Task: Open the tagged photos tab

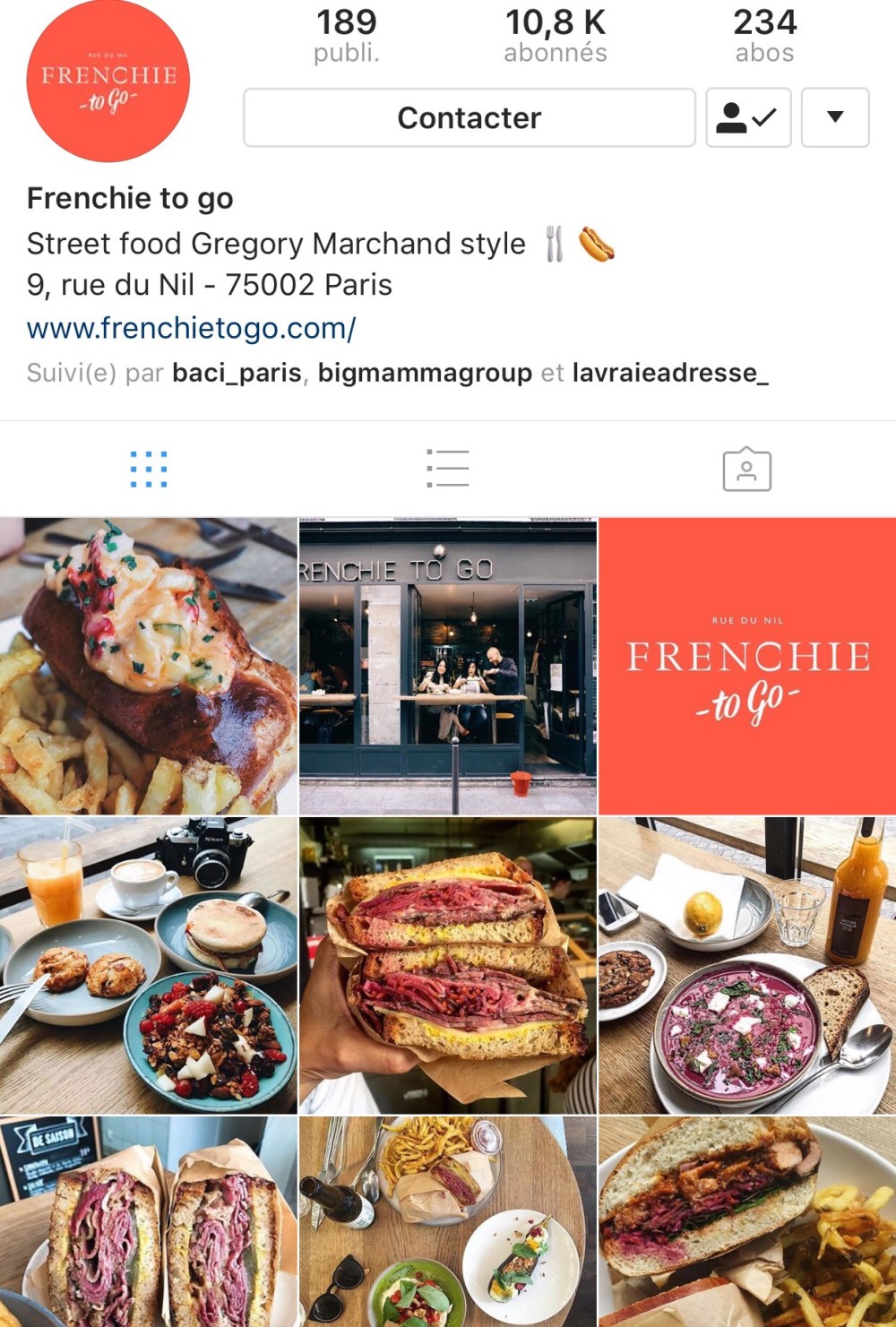Action: pyautogui.click(x=747, y=469)
